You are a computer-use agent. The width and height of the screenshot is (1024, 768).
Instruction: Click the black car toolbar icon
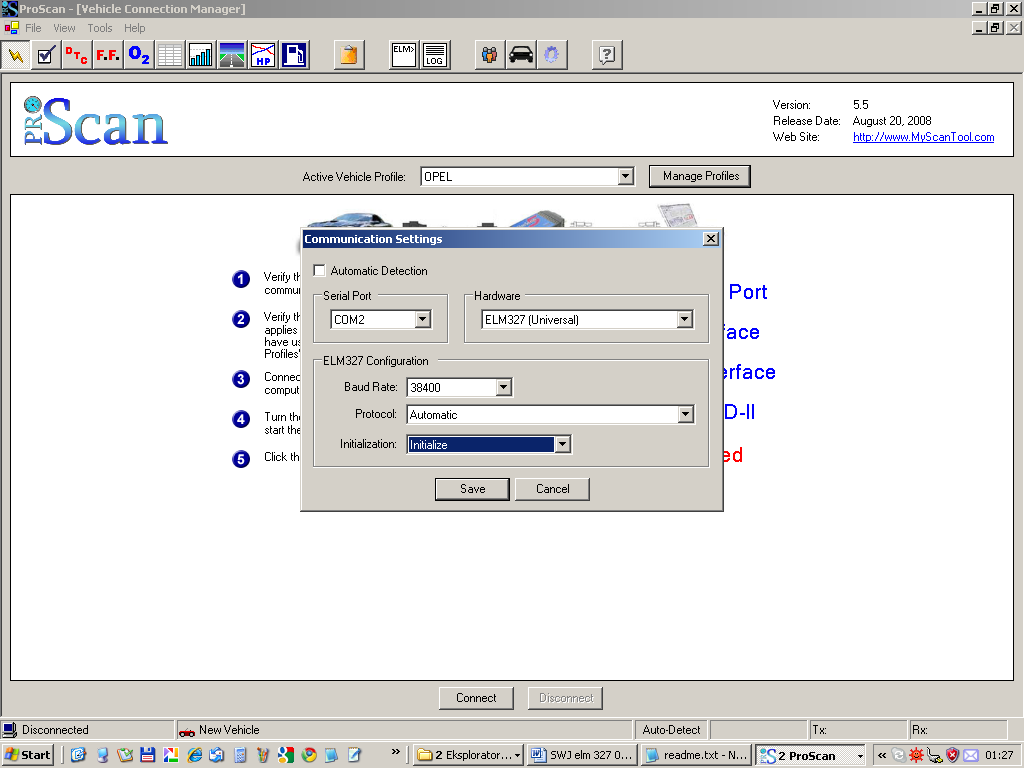520,56
